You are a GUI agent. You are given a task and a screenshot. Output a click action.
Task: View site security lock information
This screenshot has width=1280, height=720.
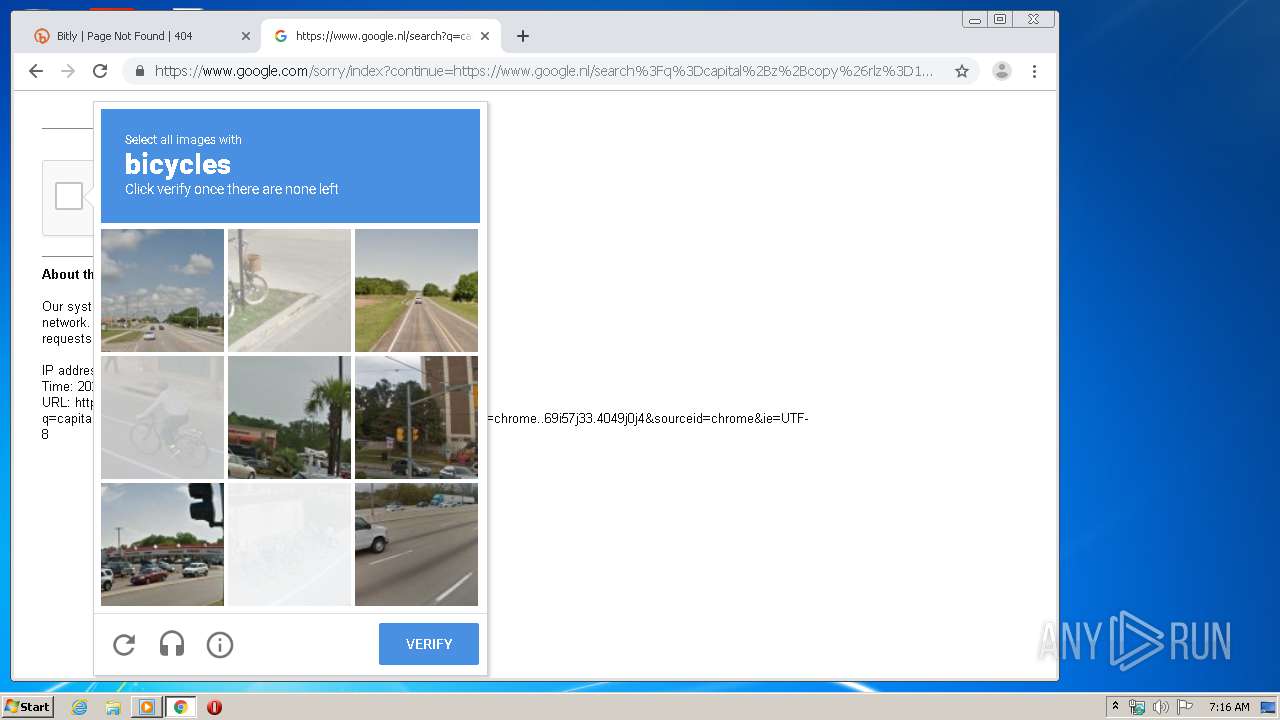[139, 71]
